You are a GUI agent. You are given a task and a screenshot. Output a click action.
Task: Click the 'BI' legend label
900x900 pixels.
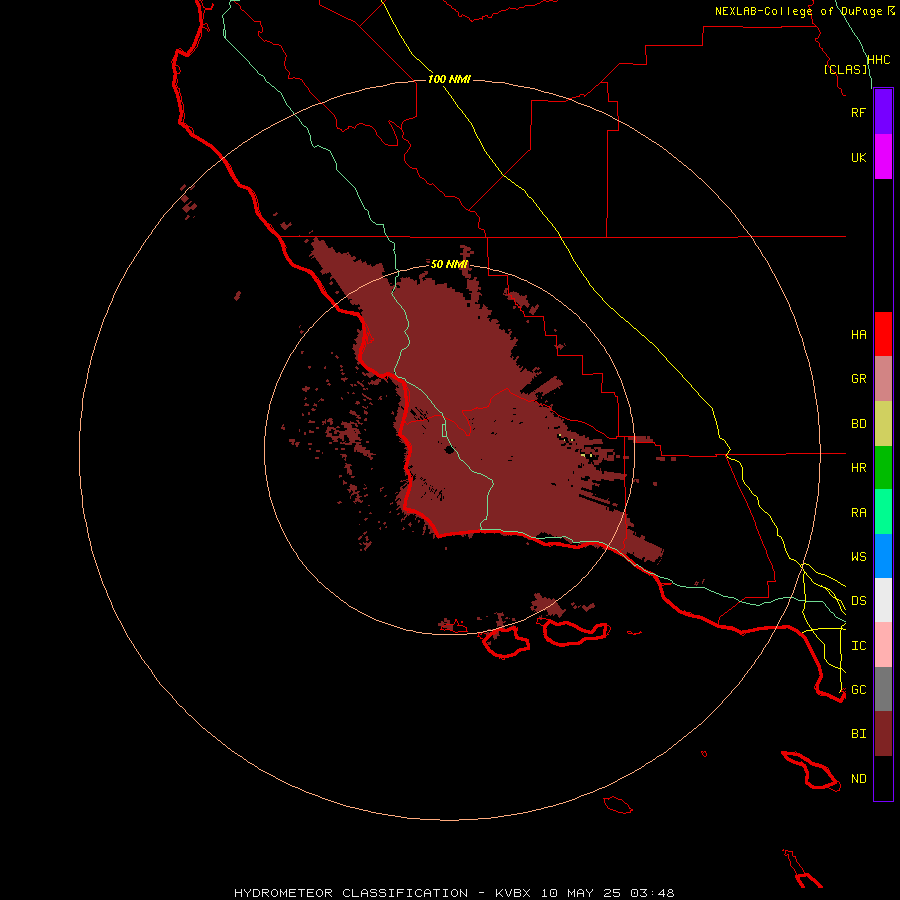point(858,734)
